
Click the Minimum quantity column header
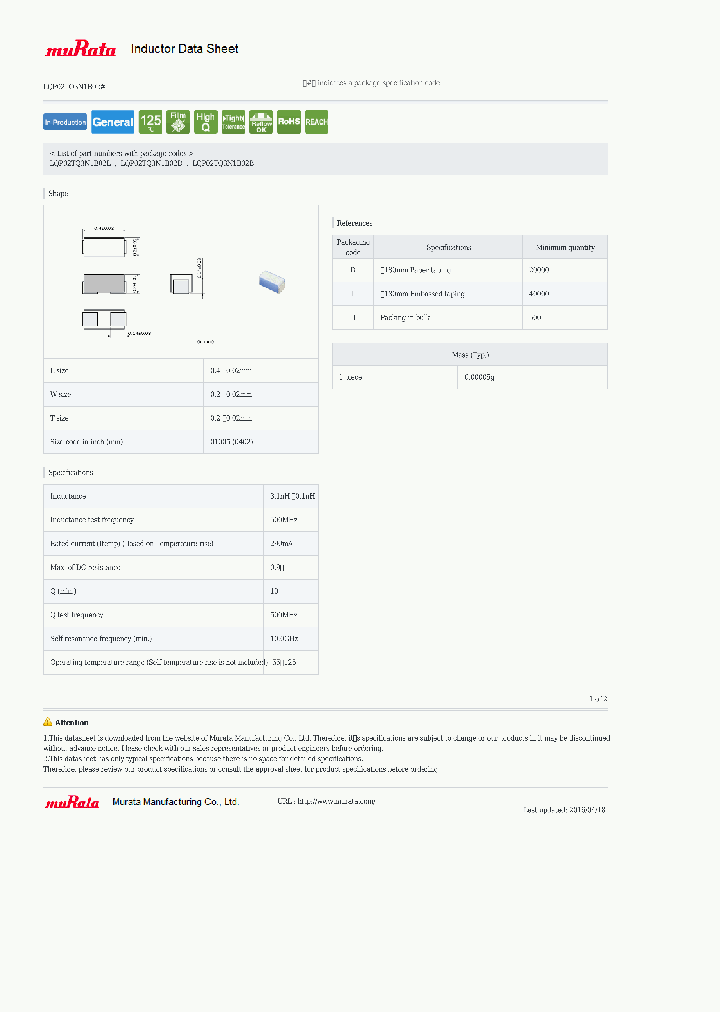565,247
